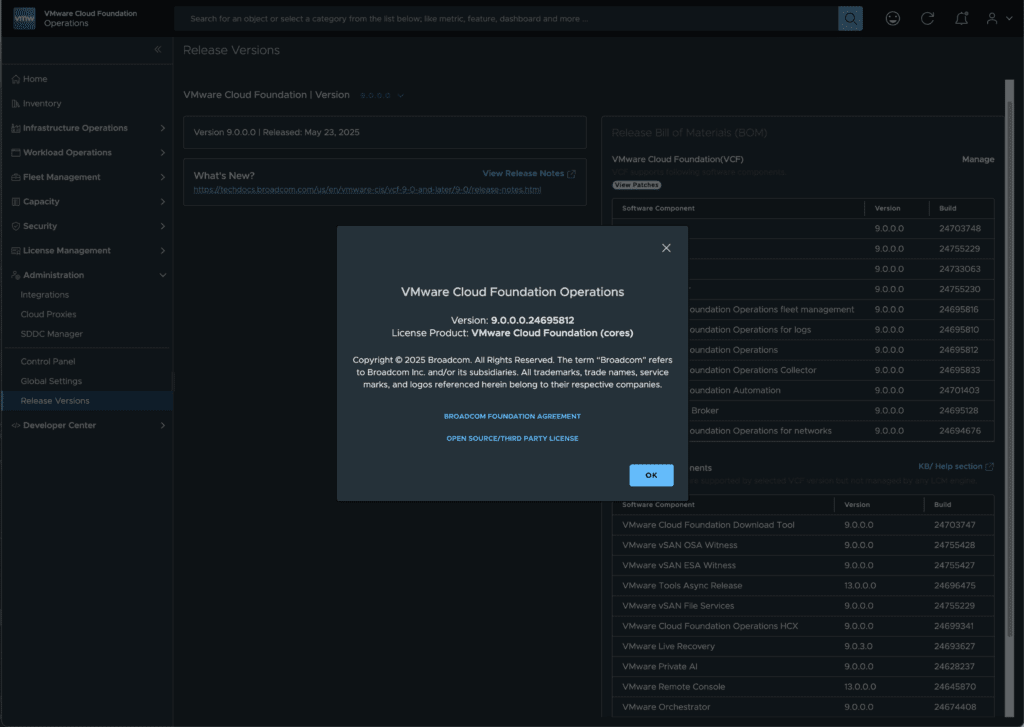Click the search magnifier icon
1024x727 pixels.
pos(850,19)
